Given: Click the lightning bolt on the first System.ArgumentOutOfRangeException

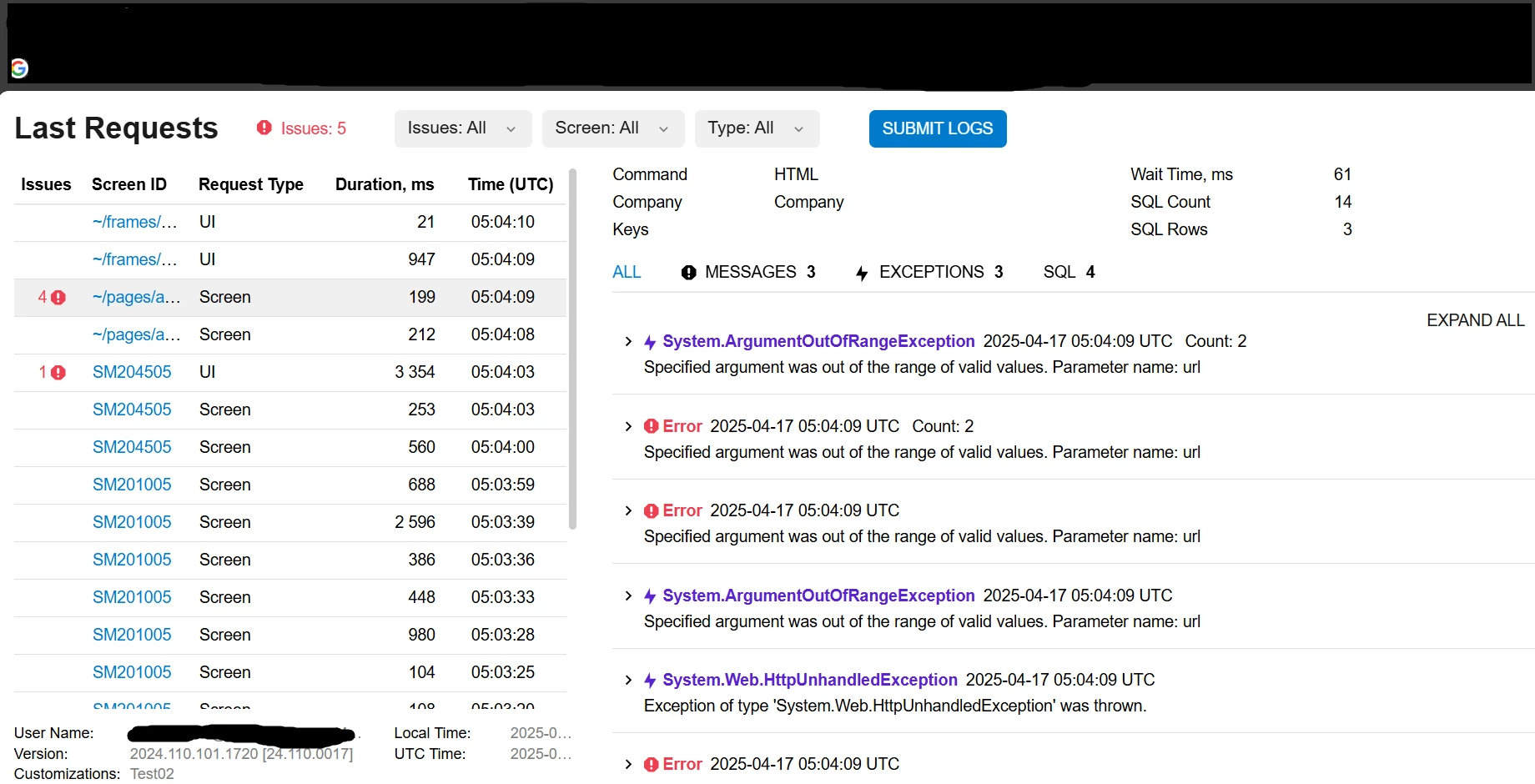Looking at the screenshot, I should 650,341.
